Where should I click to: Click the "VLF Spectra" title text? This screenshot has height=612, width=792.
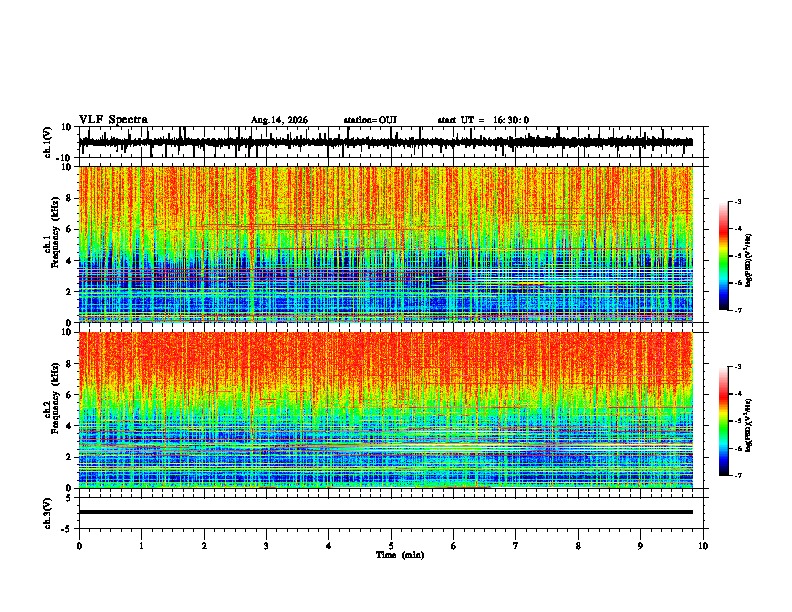coord(113,120)
